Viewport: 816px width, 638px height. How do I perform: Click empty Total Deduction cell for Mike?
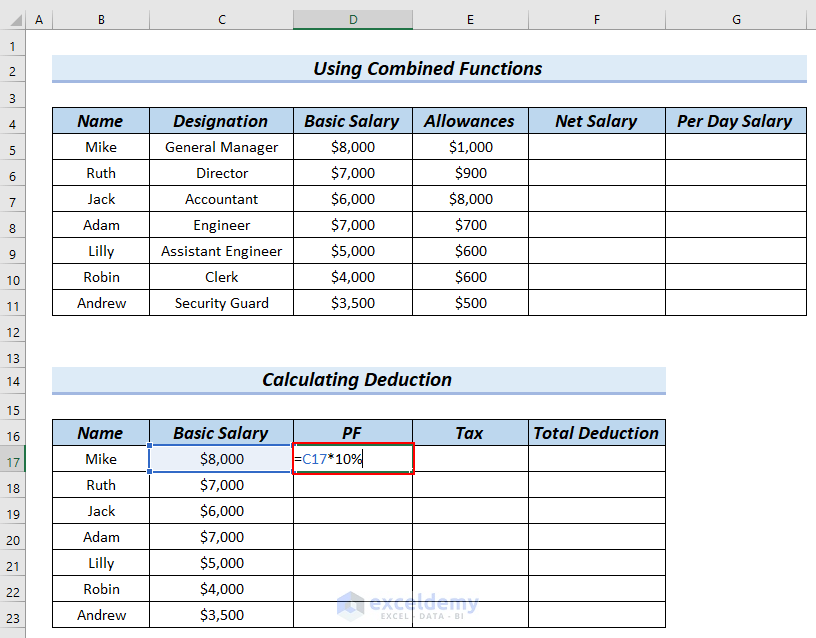coord(597,459)
